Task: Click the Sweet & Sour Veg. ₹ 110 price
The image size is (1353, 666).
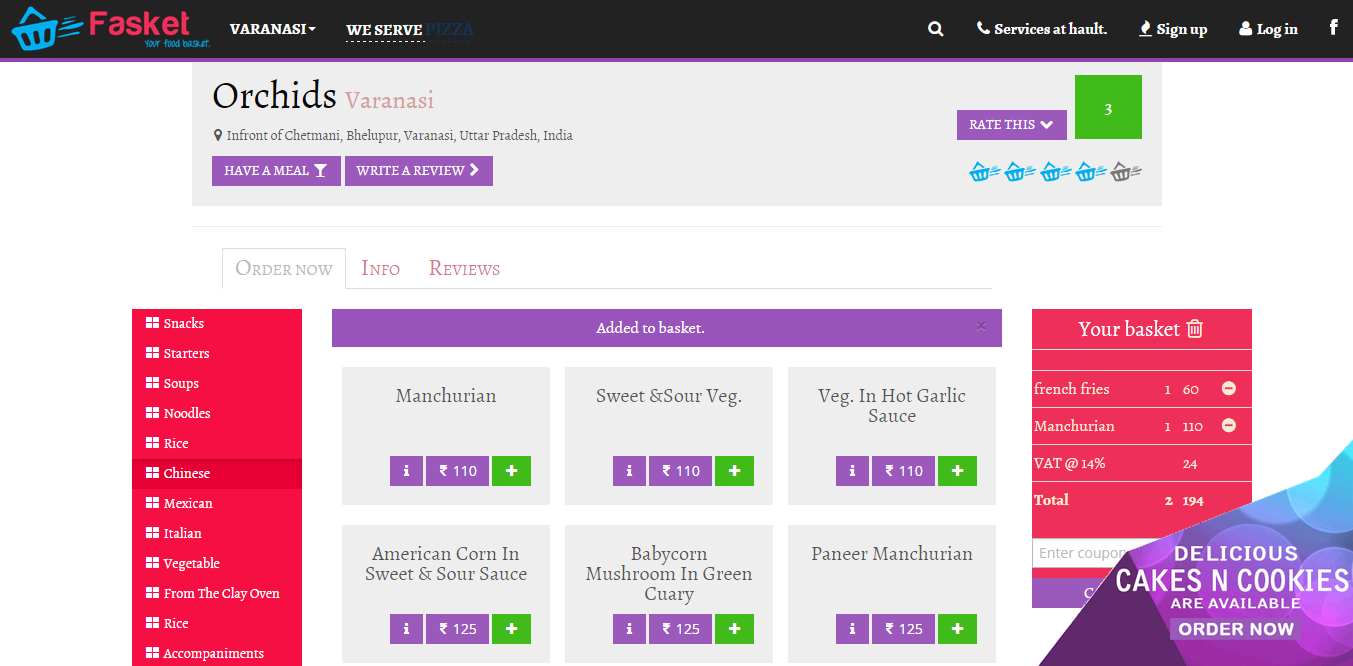Action: pos(680,471)
